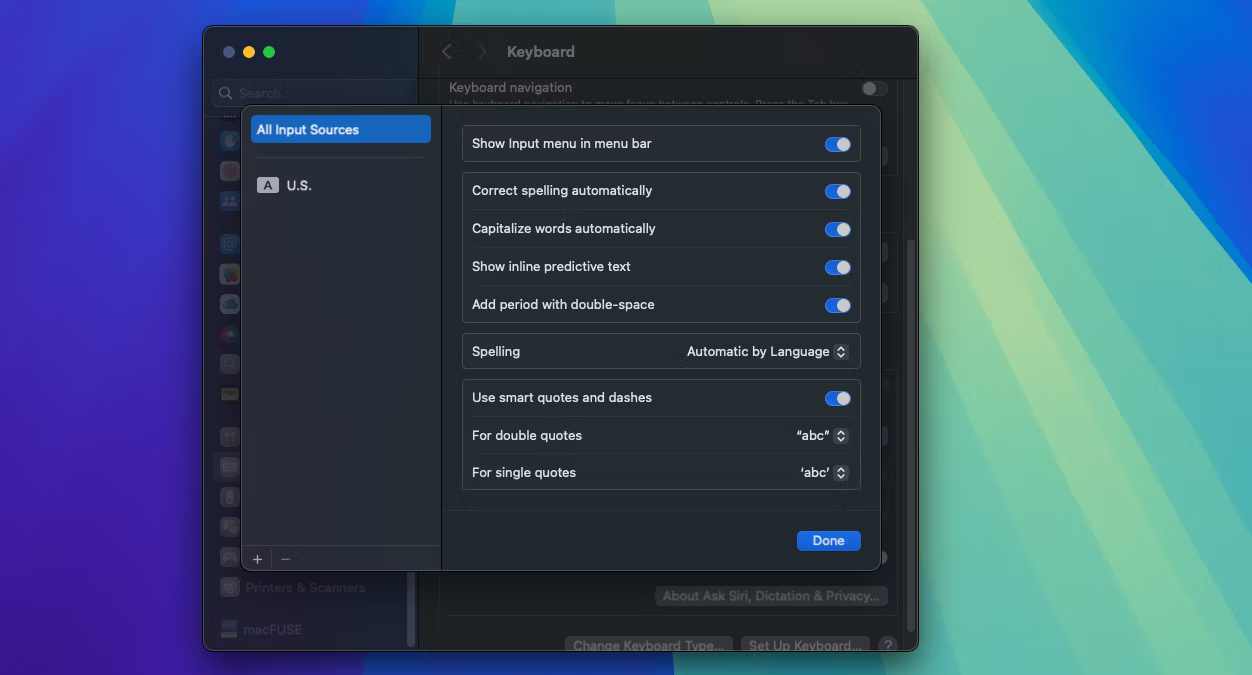Toggle Capitalize words automatically off
The image size is (1252, 675).
[x=837, y=229]
